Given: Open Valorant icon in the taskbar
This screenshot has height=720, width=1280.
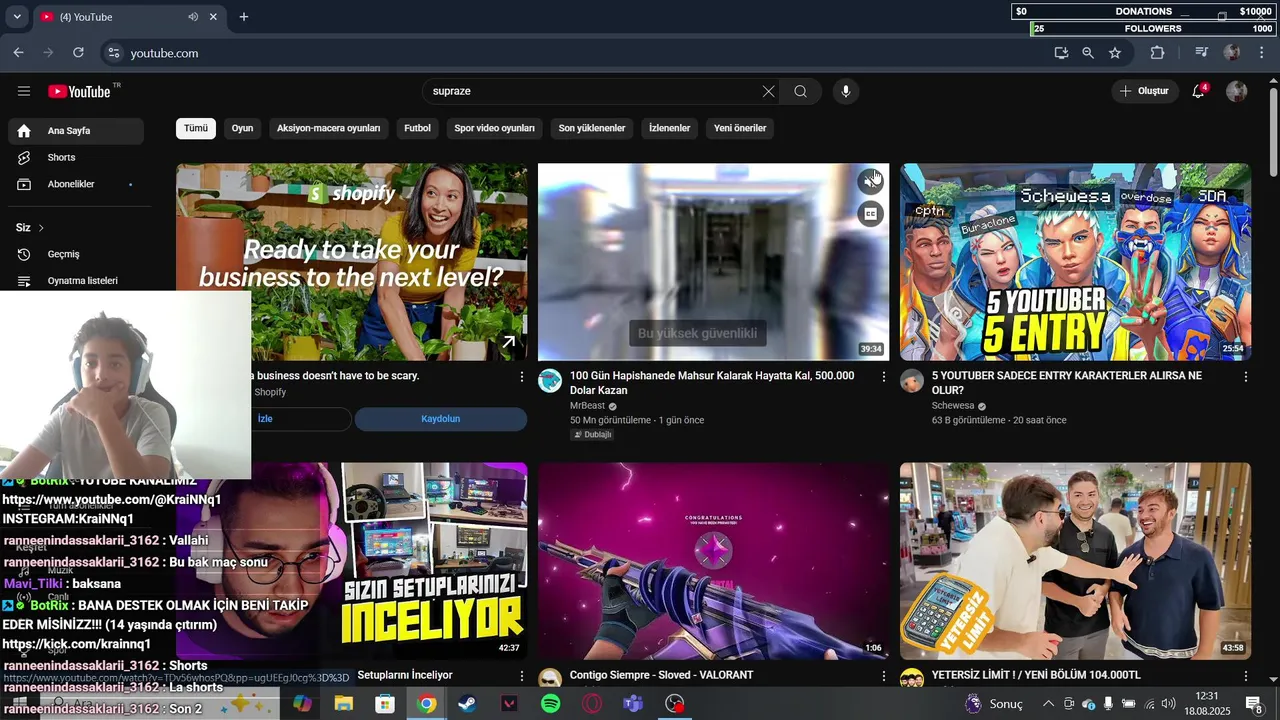Looking at the screenshot, I should click(x=509, y=704).
